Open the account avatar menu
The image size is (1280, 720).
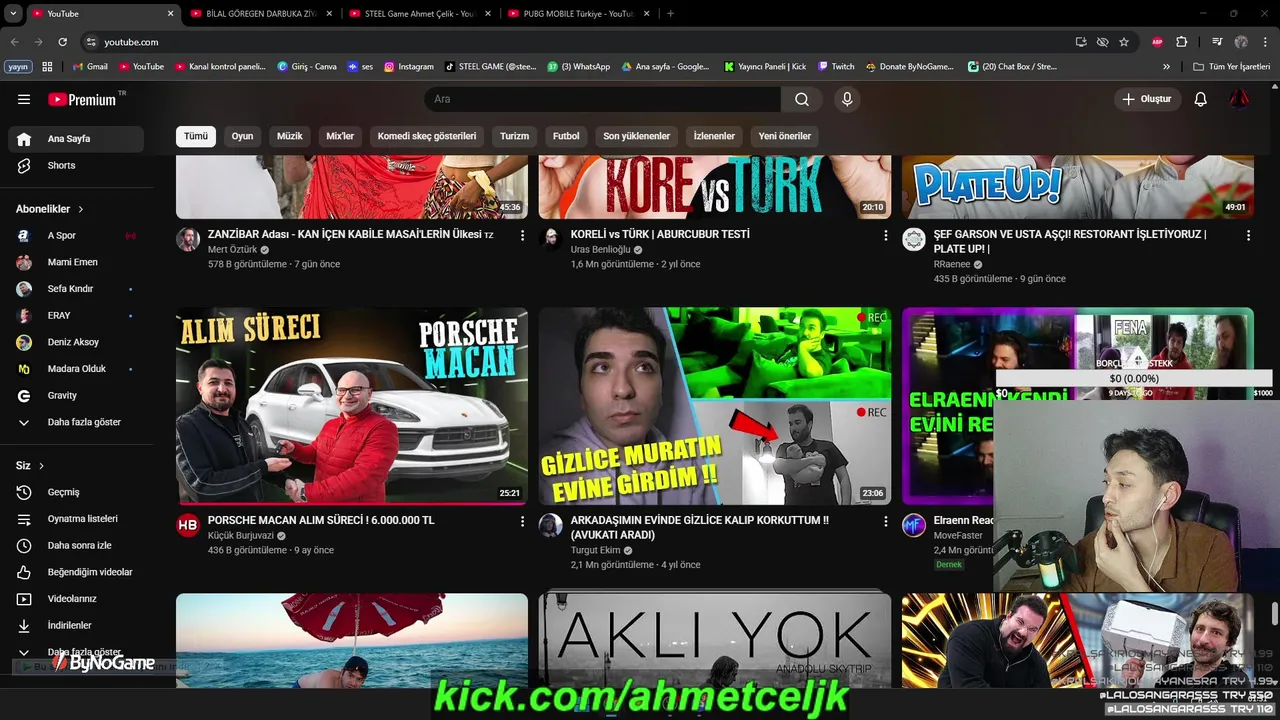[x=1239, y=99]
